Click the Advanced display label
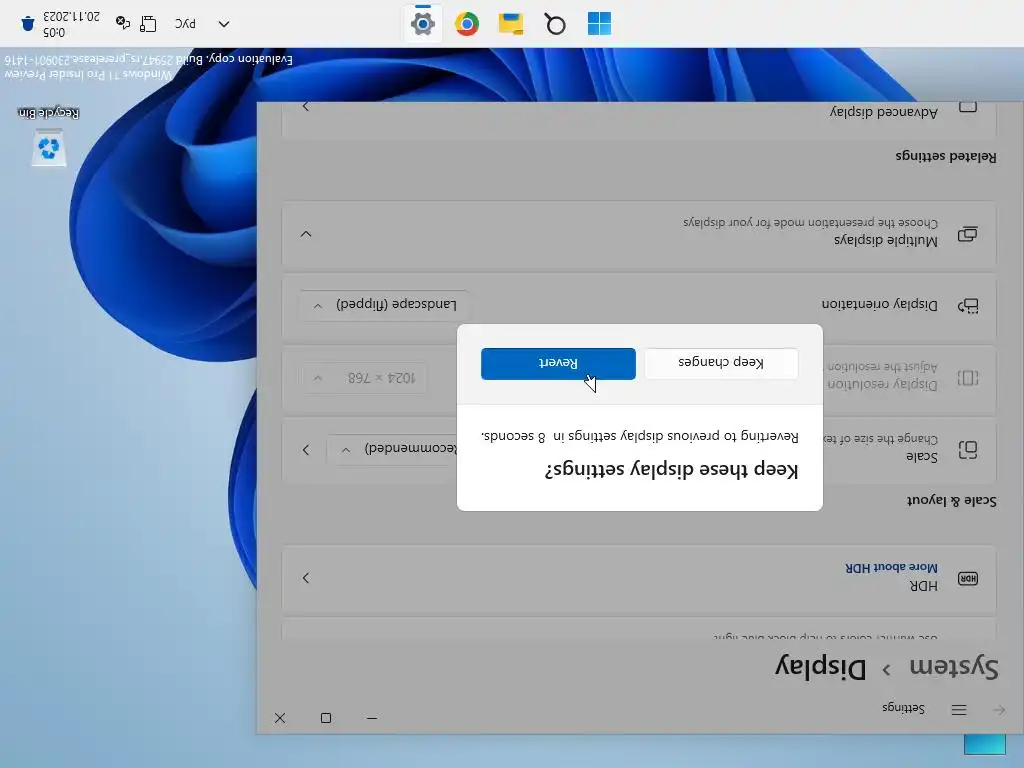 pos(884,112)
